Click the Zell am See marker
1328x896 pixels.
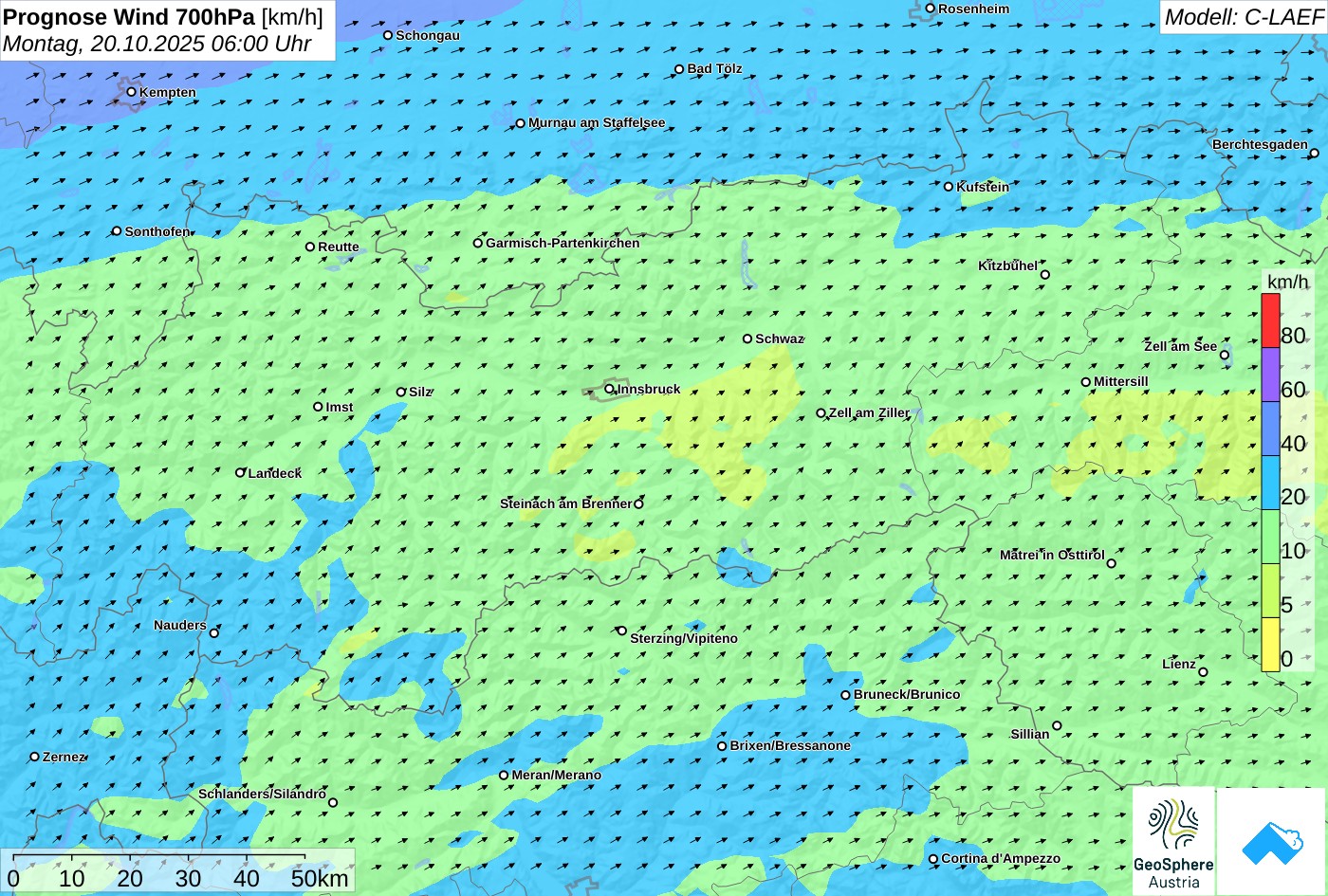(x=1225, y=356)
